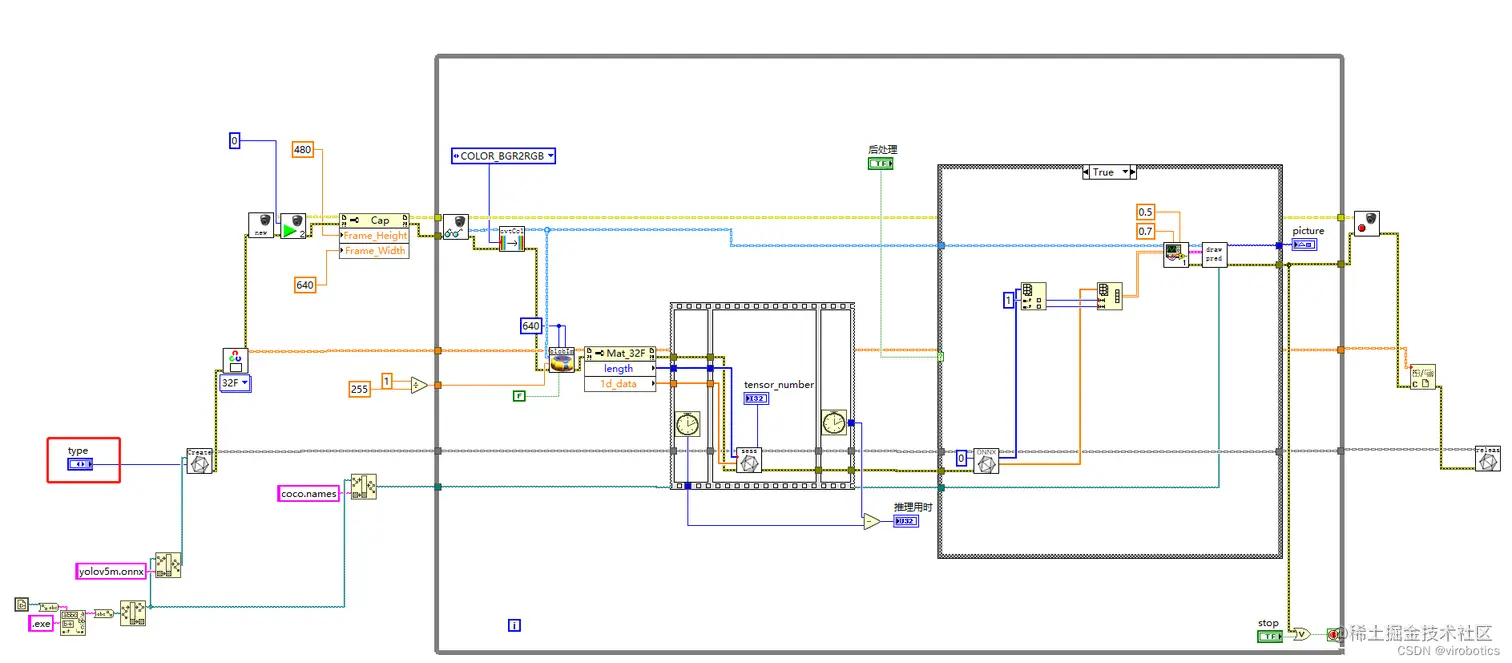The width and height of the screenshot is (1512, 663).
Task: Select the blobFromImage VI node
Action: (562, 359)
